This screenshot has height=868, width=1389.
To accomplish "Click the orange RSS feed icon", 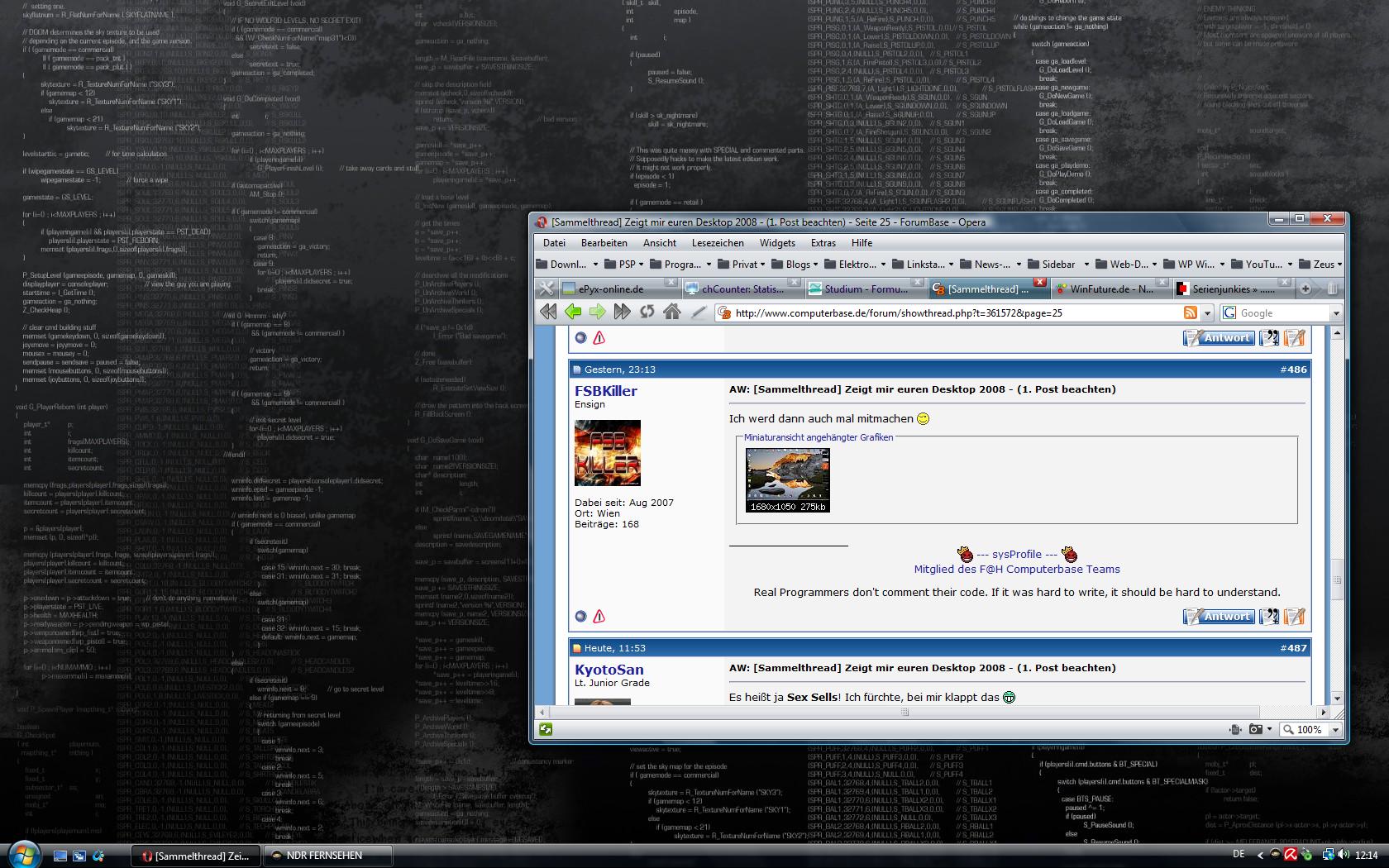I will coord(1191,312).
